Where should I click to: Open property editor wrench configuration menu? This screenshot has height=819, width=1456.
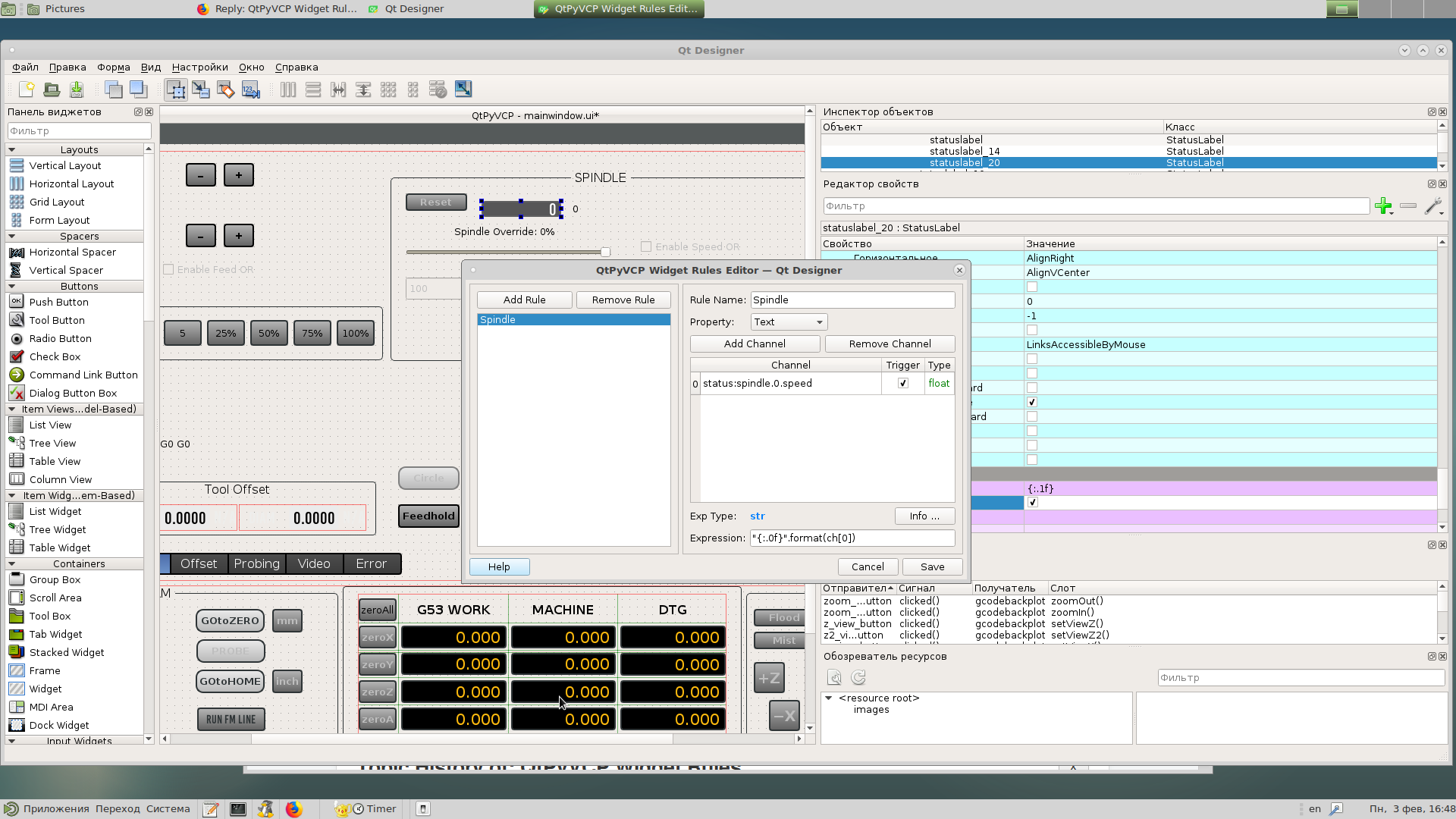pos(1433,206)
